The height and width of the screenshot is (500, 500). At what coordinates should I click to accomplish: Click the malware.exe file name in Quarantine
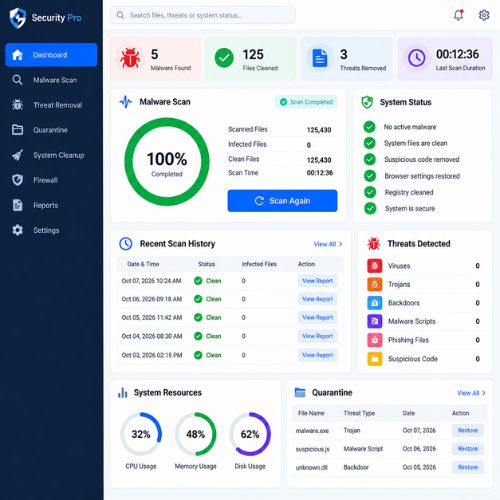click(x=312, y=431)
